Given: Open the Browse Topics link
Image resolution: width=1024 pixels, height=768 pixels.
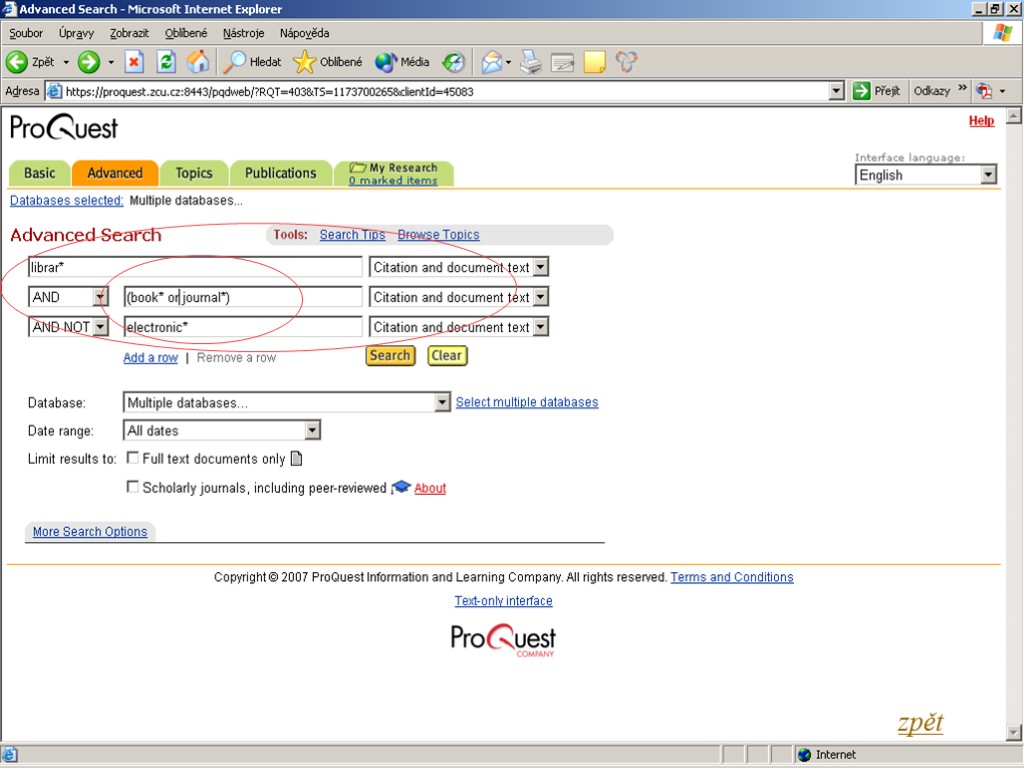Looking at the screenshot, I should pos(438,234).
